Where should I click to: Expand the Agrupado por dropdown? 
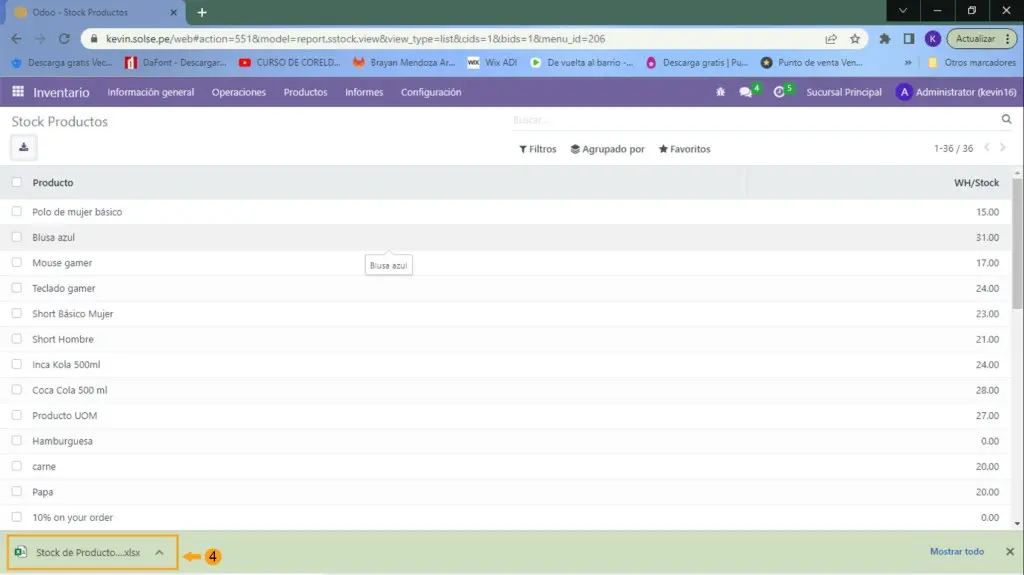pos(607,149)
